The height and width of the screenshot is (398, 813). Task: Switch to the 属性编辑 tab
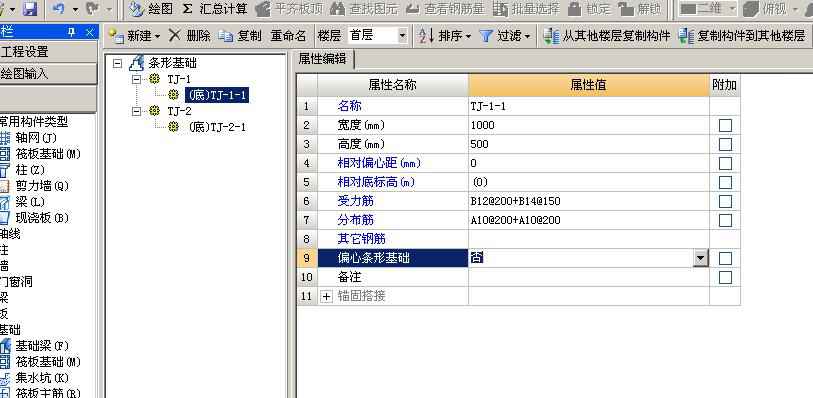click(323, 59)
